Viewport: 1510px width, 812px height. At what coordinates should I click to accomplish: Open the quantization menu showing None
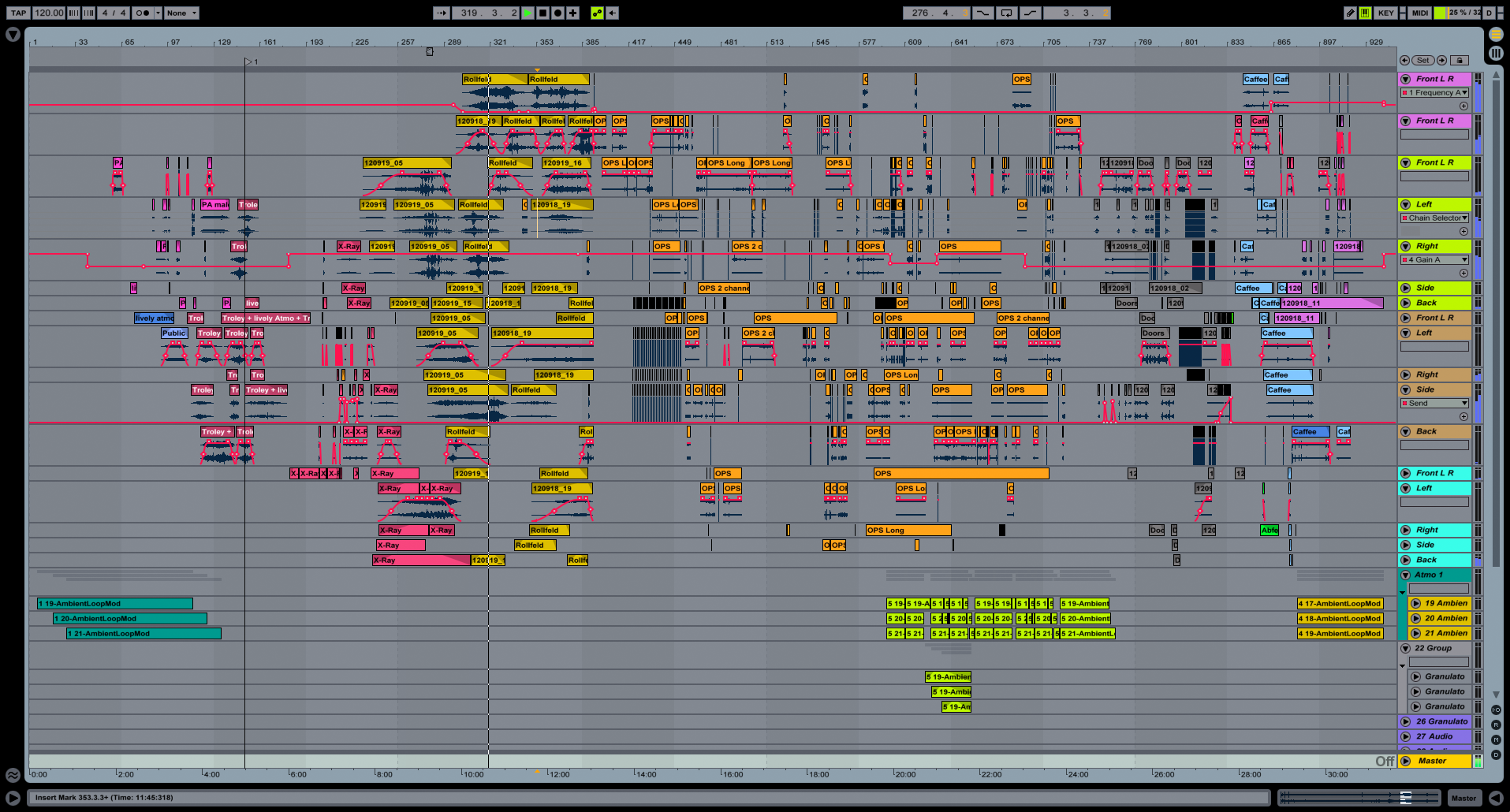[x=181, y=13]
